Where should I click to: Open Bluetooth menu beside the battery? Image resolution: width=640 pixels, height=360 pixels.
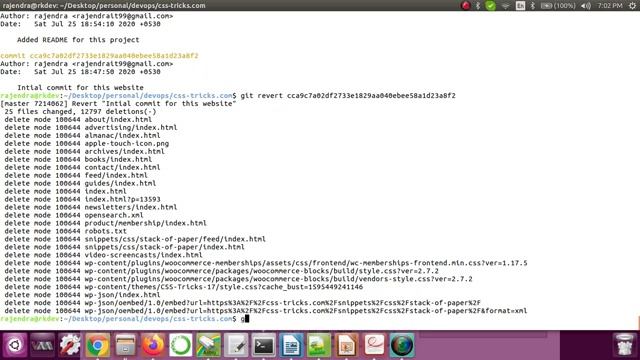point(533,6)
